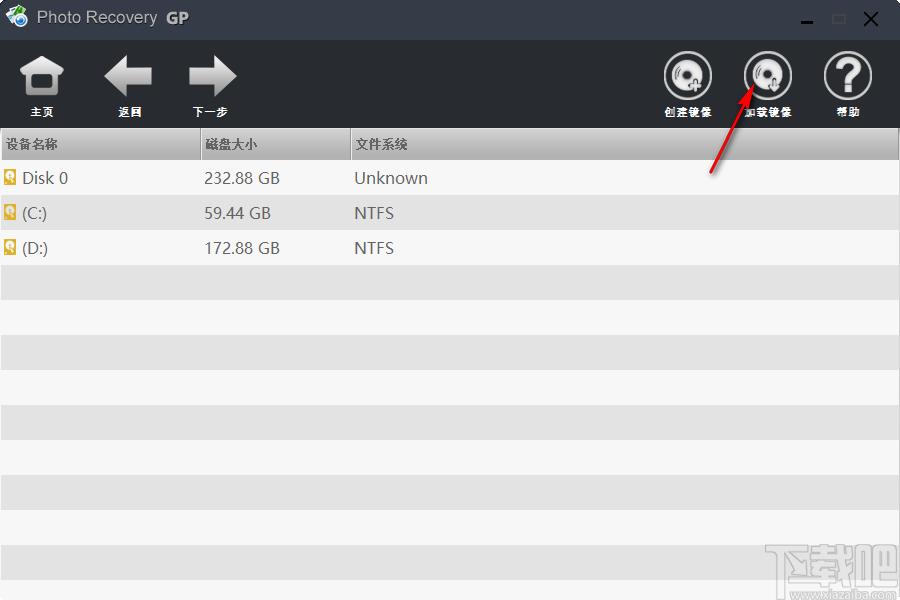Select the (D:) device name
Image resolution: width=900 pixels, height=600 pixels.
point(35,249)
